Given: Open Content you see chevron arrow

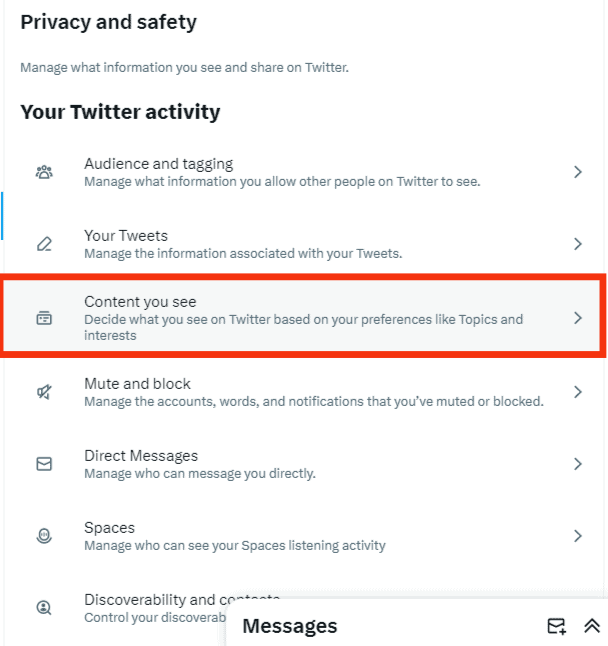Looking at the screenshot, I should click(577, 318).
